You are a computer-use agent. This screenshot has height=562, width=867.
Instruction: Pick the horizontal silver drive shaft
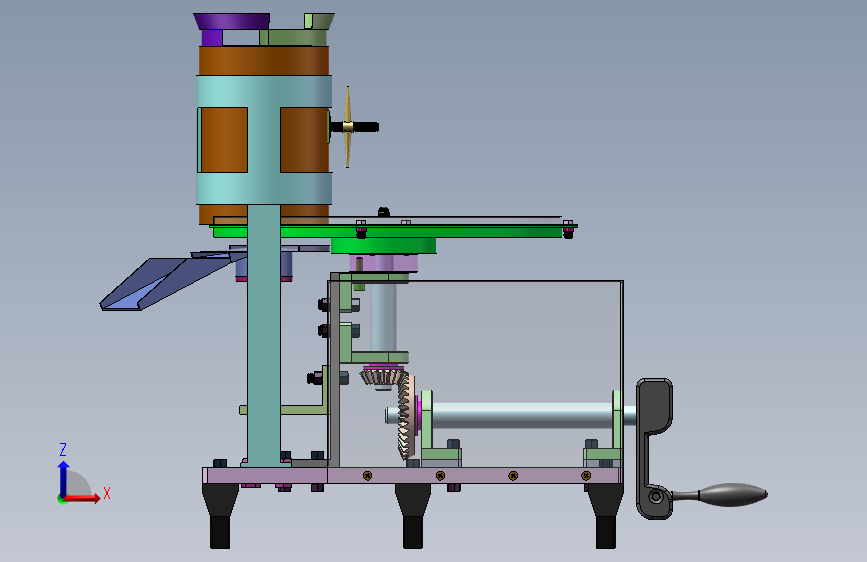pos(523,415)
